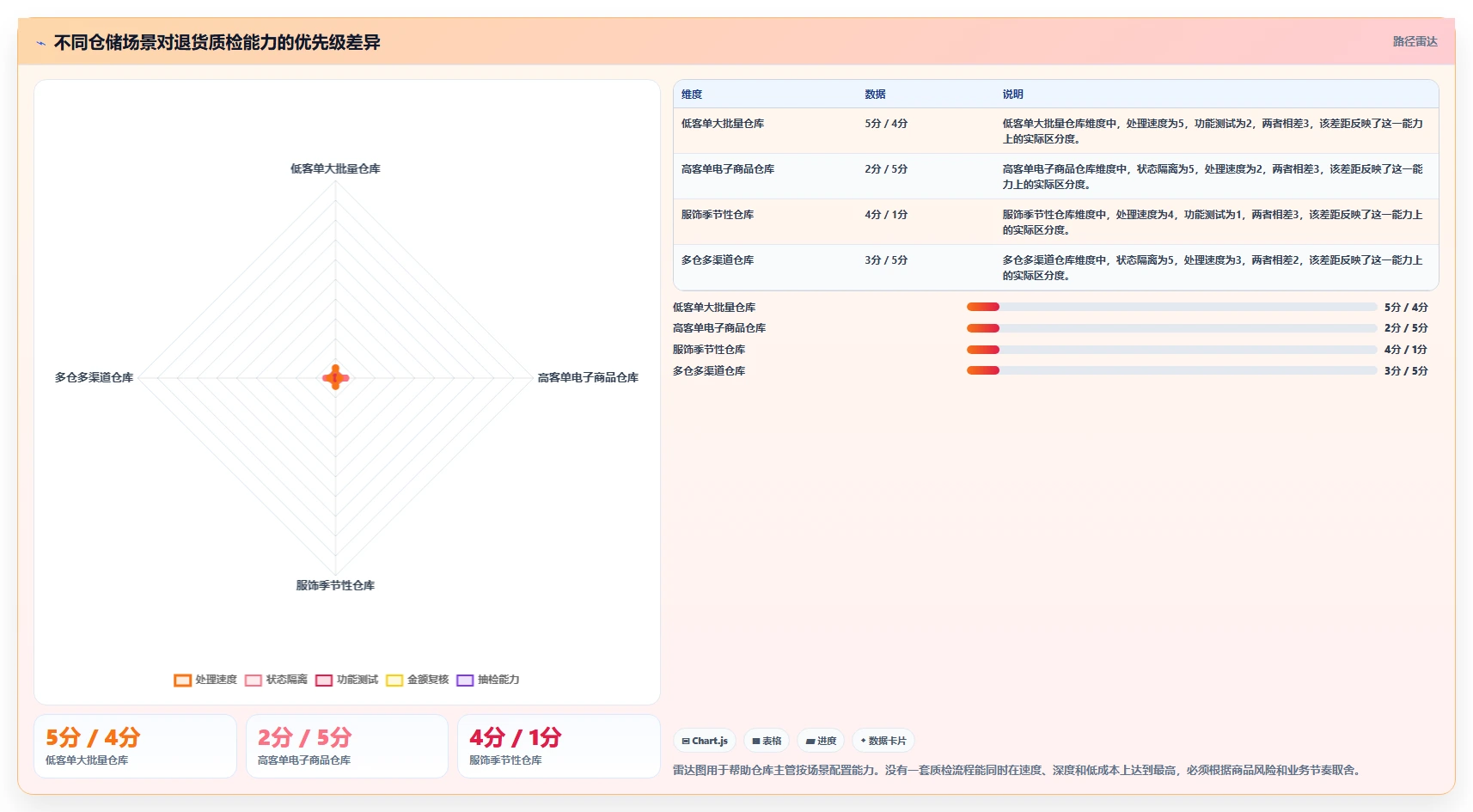The width and height of the screenshot is (1473, 812).
Task: Click the 4分 / 1分 value beside the progress bar
Action: [x=1406, y=350]
